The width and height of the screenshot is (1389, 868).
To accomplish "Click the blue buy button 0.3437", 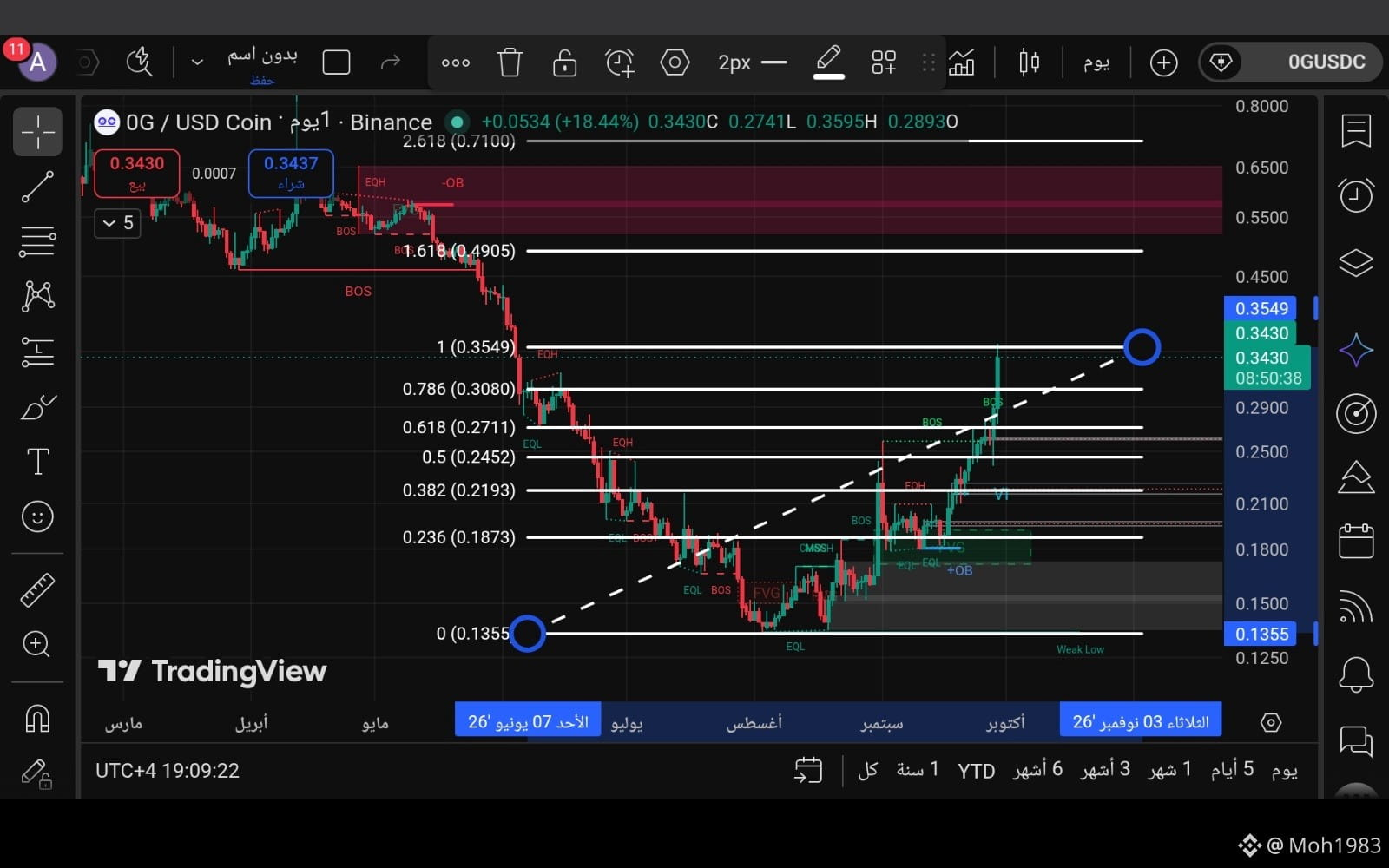I will [x=291, y=173].
